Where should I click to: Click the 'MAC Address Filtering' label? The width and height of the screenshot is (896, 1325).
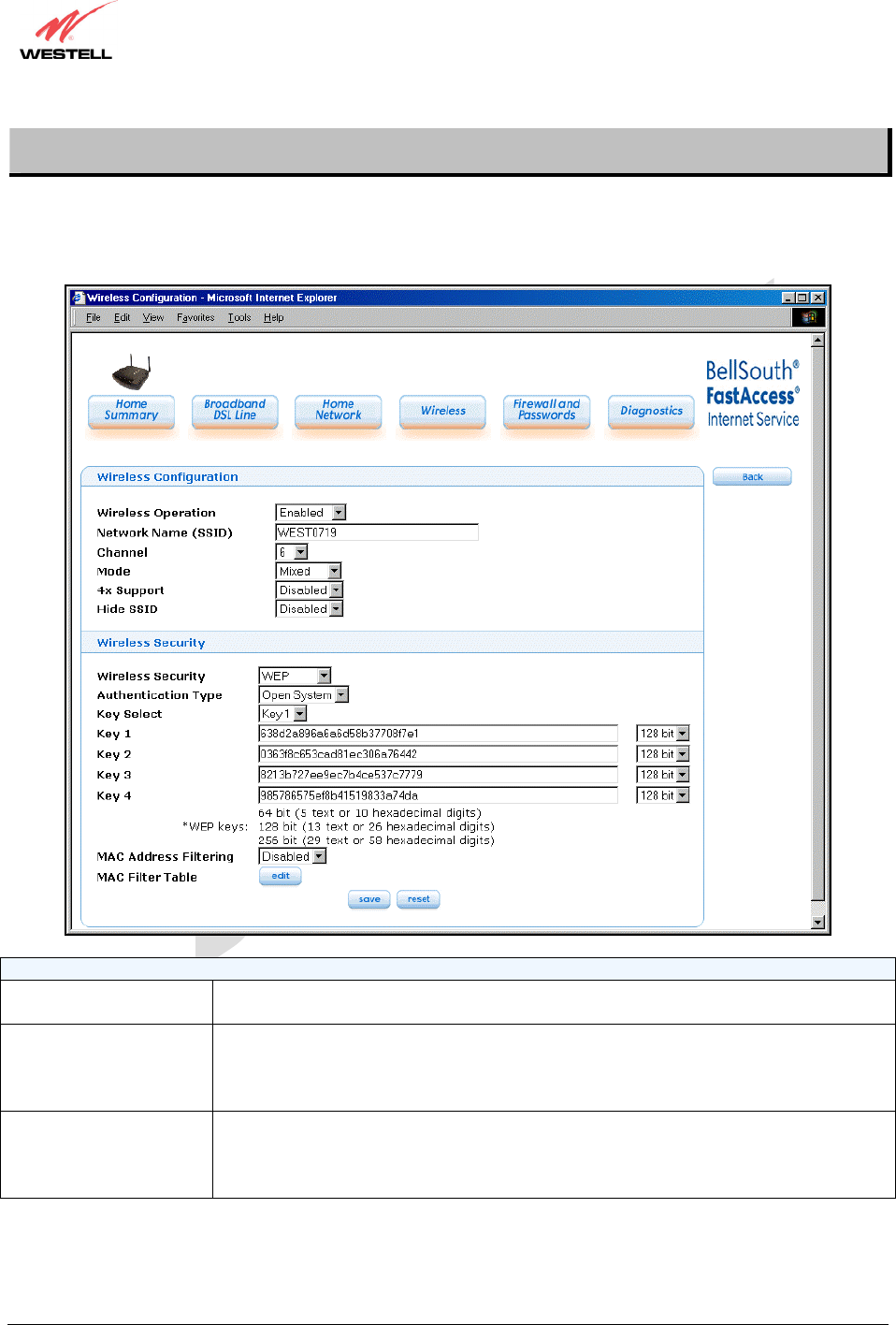(x=166, y=857)
